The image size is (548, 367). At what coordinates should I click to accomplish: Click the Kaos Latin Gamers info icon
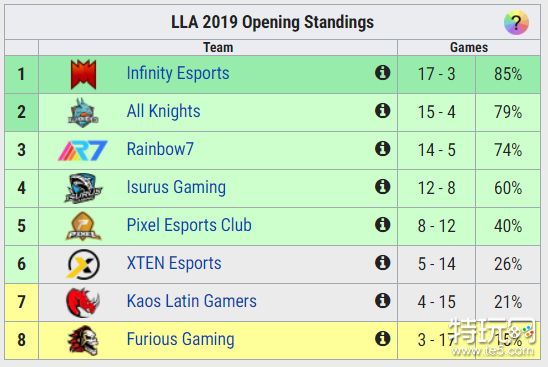[x=382, y=301]
